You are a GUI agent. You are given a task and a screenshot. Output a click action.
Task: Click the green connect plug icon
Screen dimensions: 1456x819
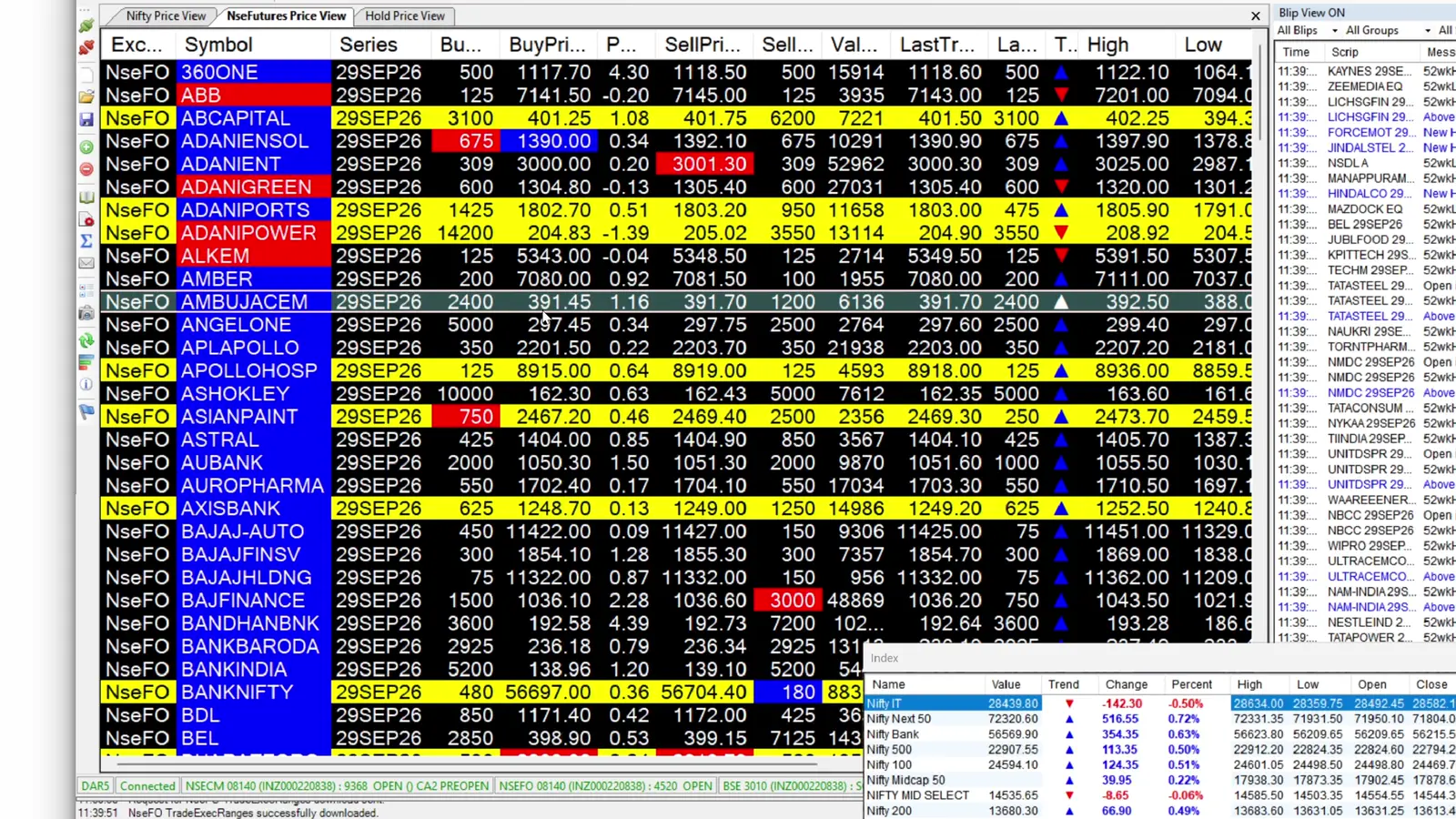(86, 25)
